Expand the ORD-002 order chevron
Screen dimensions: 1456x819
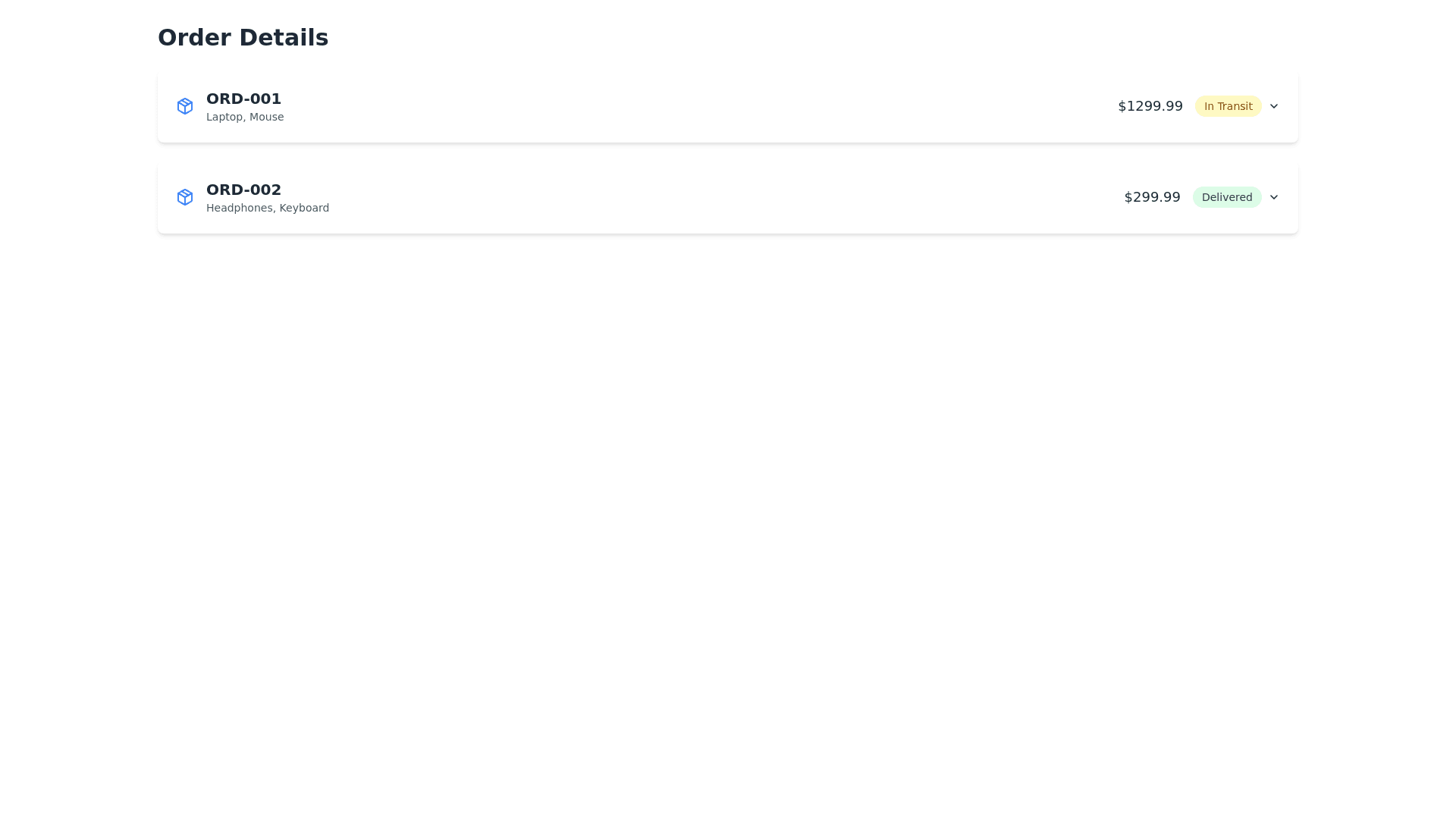[x=1273, y=197]
